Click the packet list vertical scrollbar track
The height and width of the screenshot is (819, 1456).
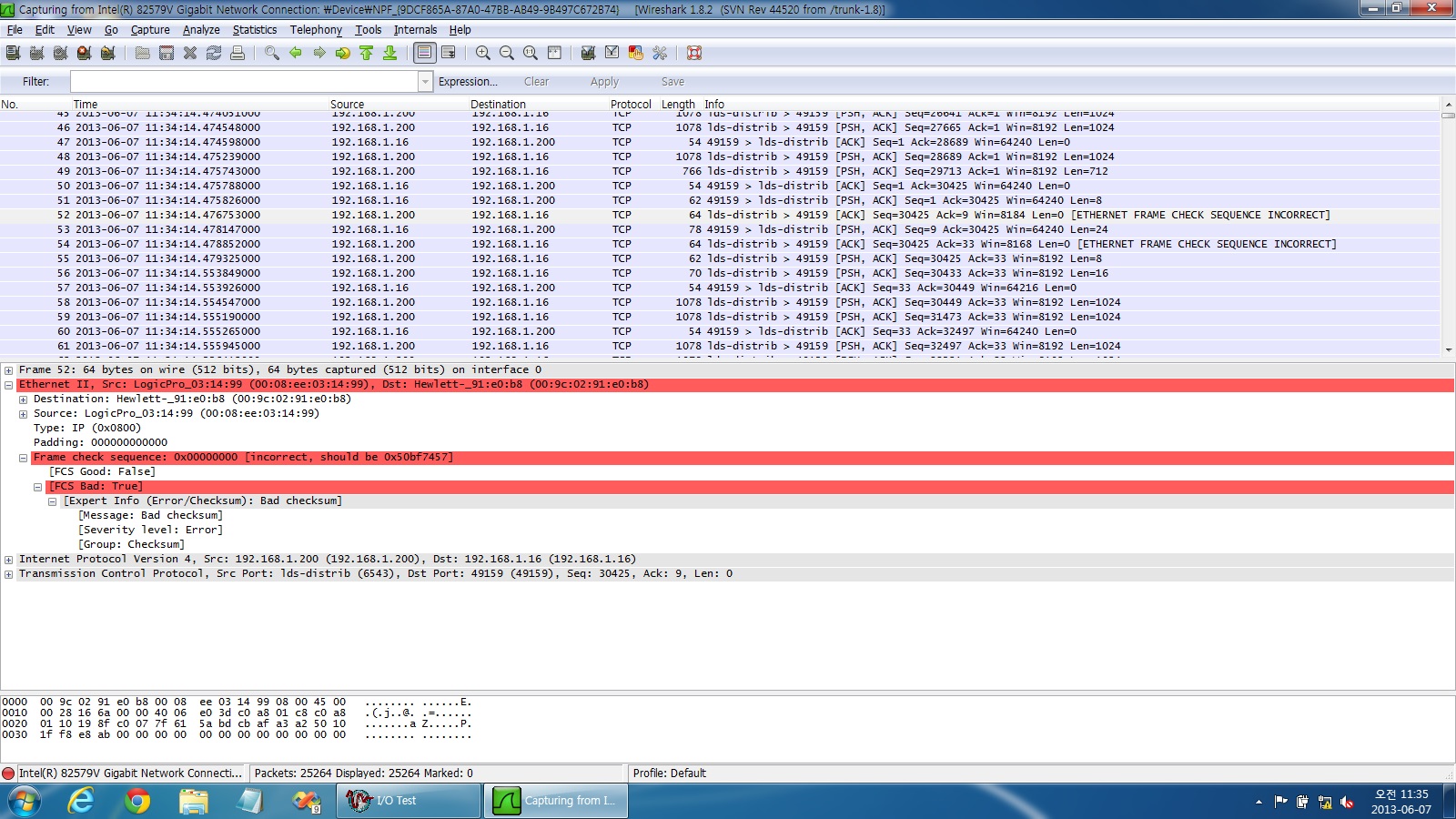[x=1448, y=227]
